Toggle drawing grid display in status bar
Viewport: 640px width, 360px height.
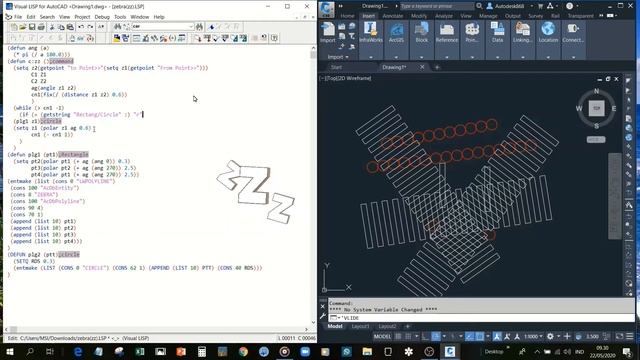(x=398, y=336)
